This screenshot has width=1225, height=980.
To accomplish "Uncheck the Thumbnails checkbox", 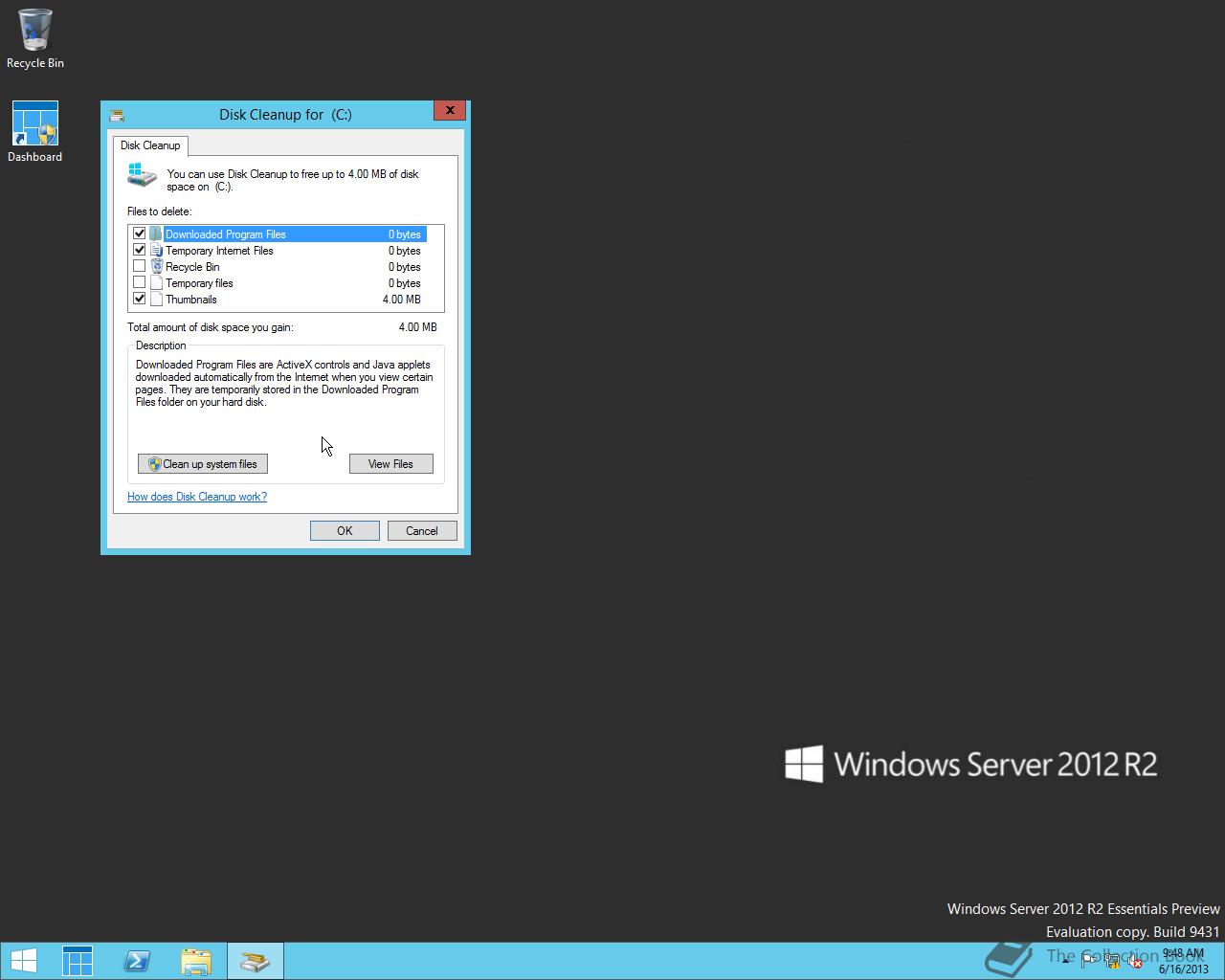I will pyautogui.click(x=140, y=299).
